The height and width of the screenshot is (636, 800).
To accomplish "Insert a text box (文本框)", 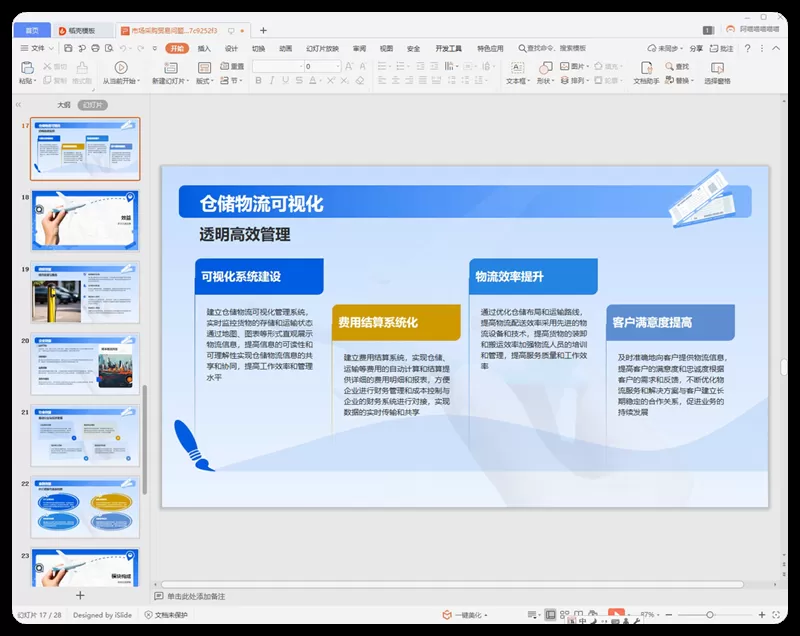I will pos(517,72).
